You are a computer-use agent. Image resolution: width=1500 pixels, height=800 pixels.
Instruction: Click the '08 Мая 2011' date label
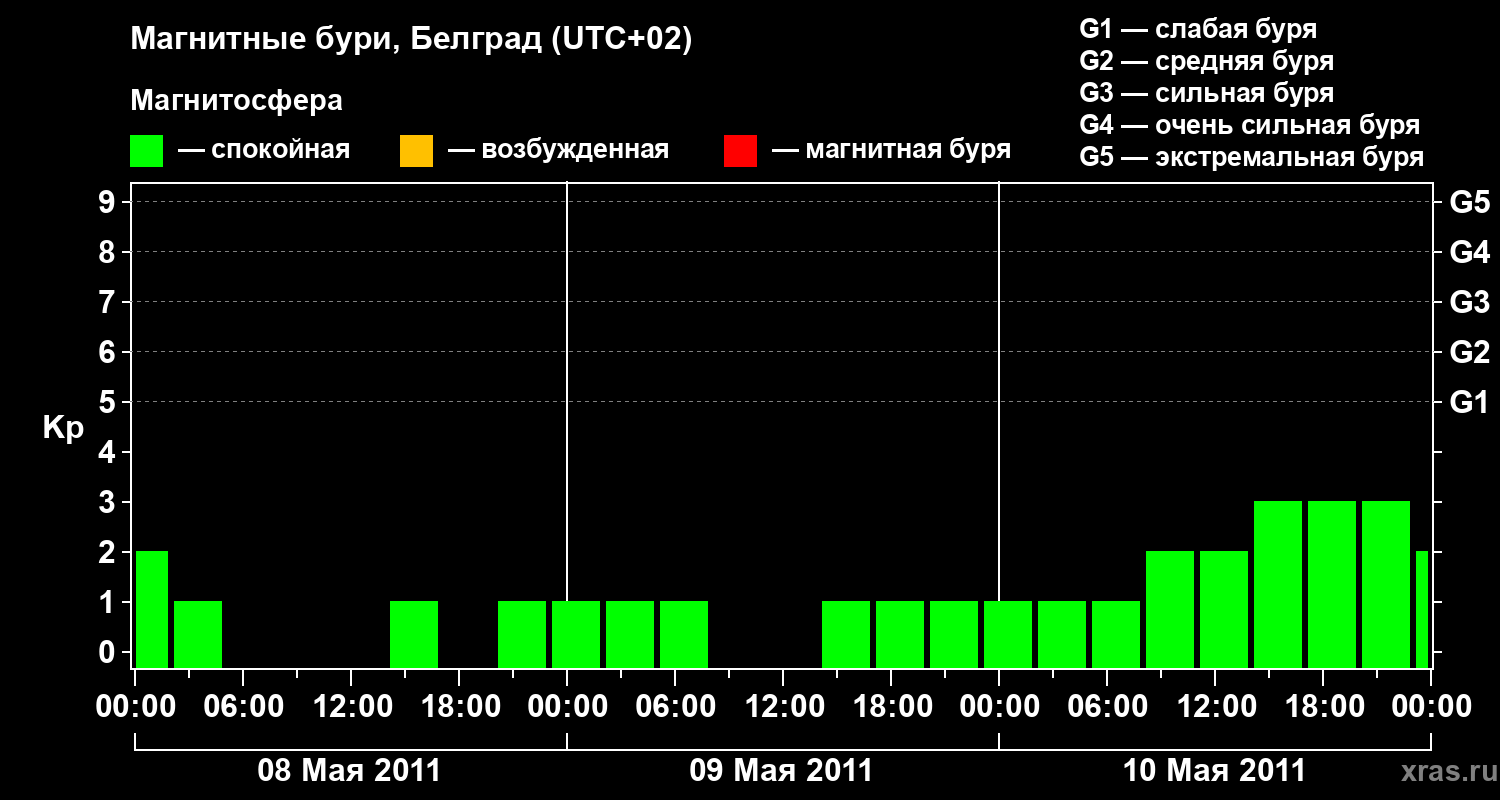click(349, 771)
